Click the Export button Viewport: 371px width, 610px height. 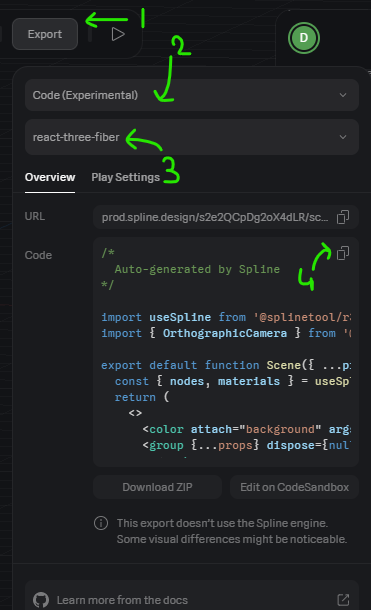(45, 34)
